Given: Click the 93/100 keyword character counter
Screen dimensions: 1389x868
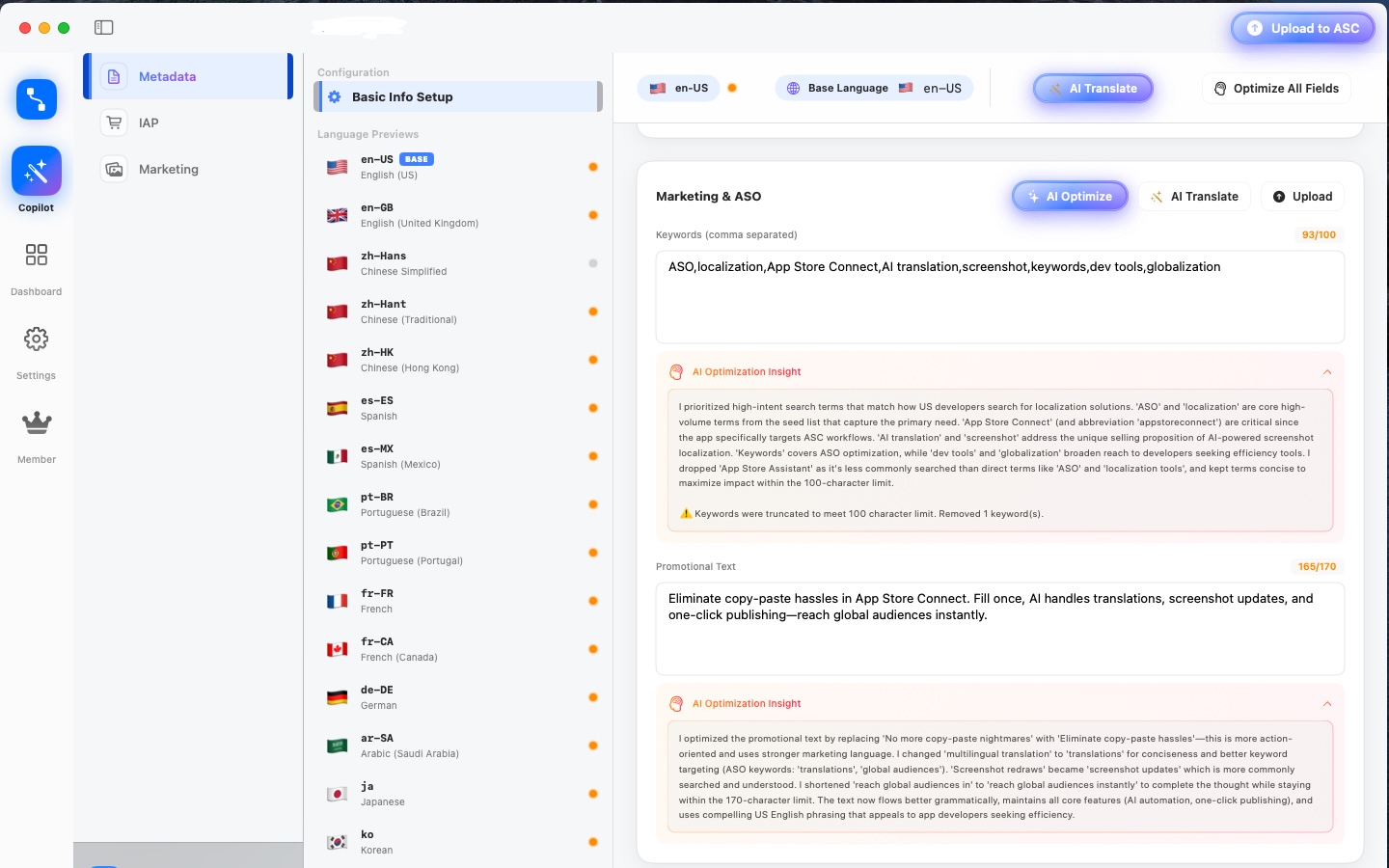Looking at the screenshot, I should (x=1319, y=234).
